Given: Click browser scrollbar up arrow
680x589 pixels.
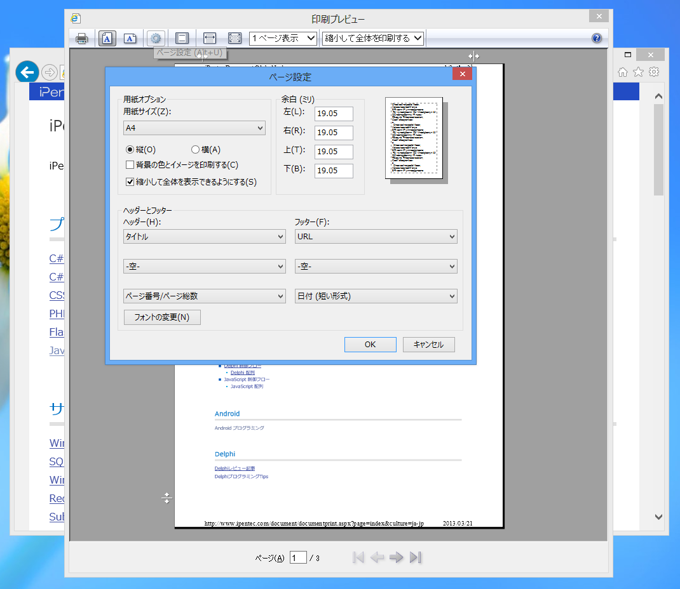Looking at the screenshot, I should [658, 96].
